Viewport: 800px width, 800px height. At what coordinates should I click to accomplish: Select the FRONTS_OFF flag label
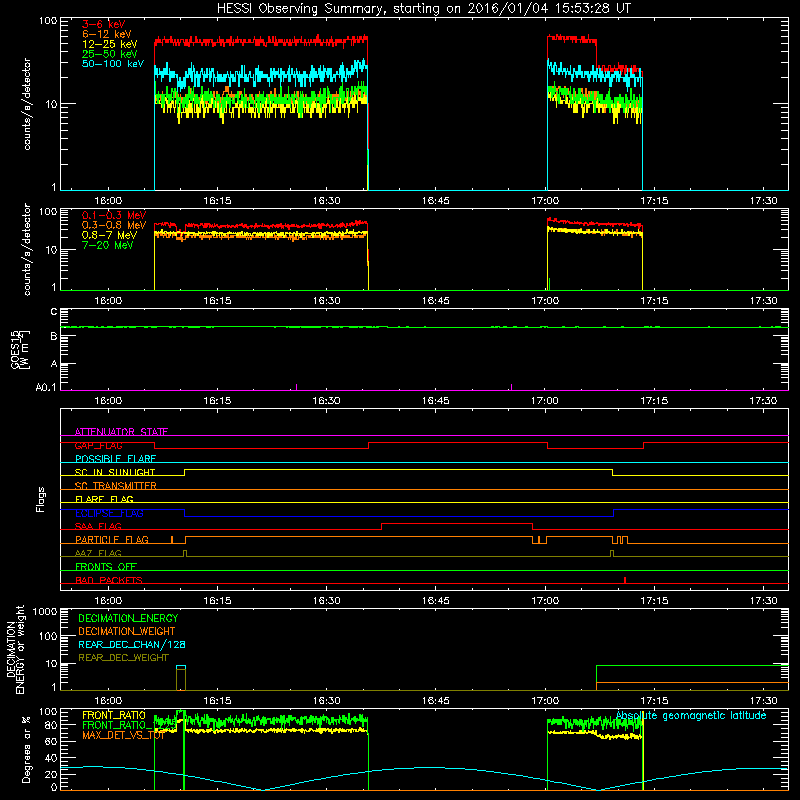click(x=106, y=566)
